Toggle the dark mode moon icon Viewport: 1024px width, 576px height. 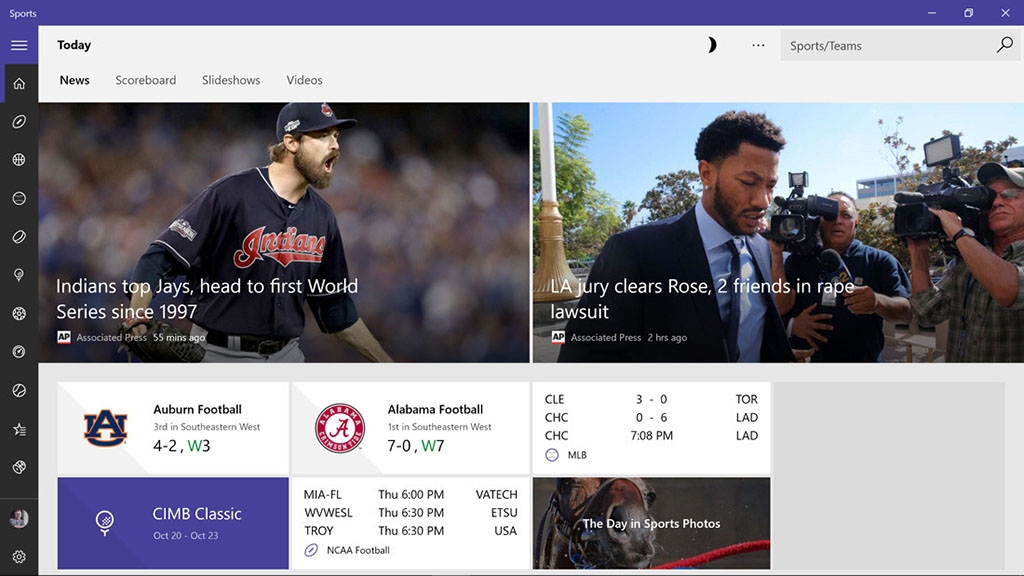(712, 45)
